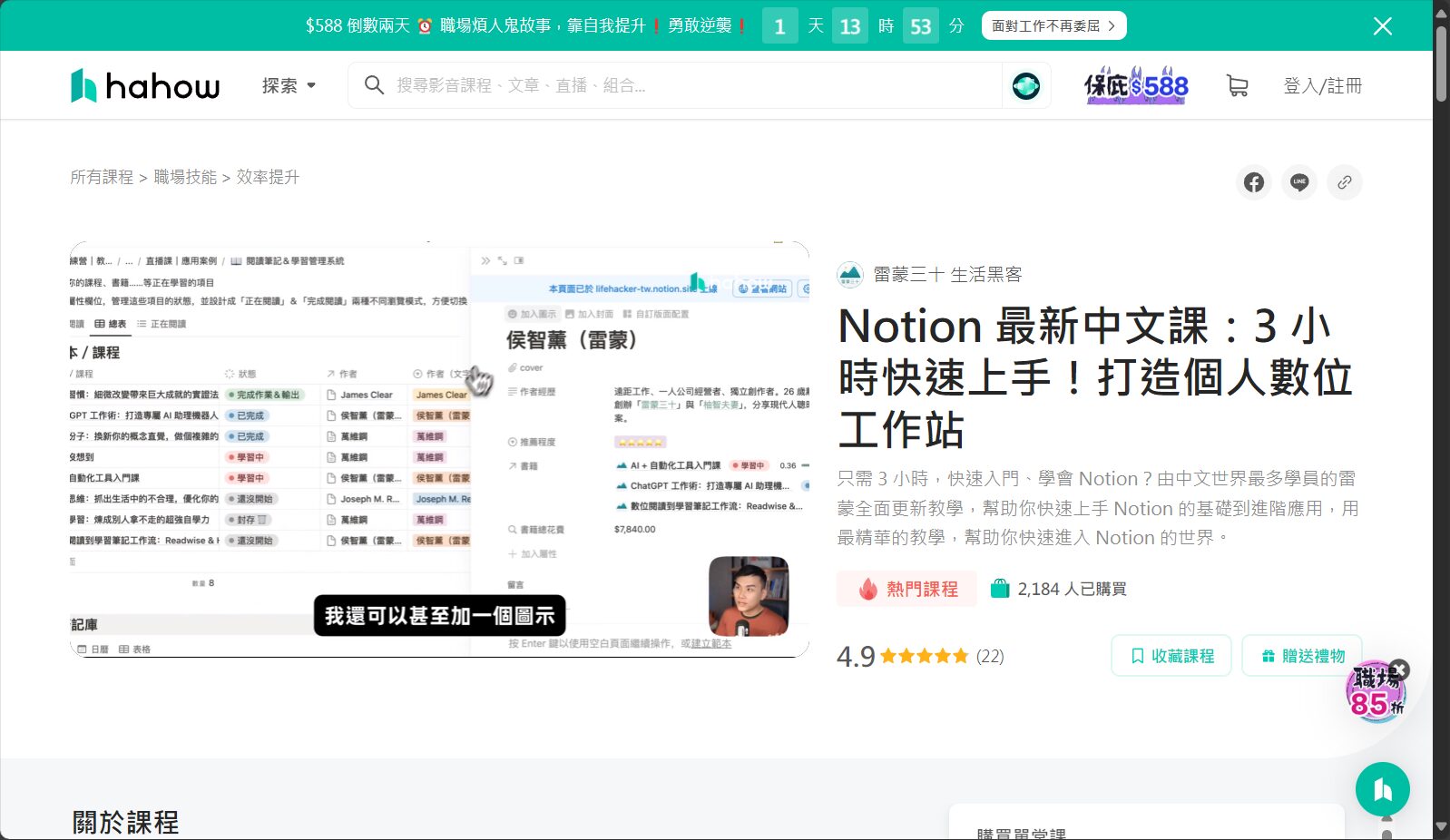Image resolution: width=1450 pixels, height=840 pixels.
Task: Go to 所有課程 breadcrumb
Action: click(102, 177)
